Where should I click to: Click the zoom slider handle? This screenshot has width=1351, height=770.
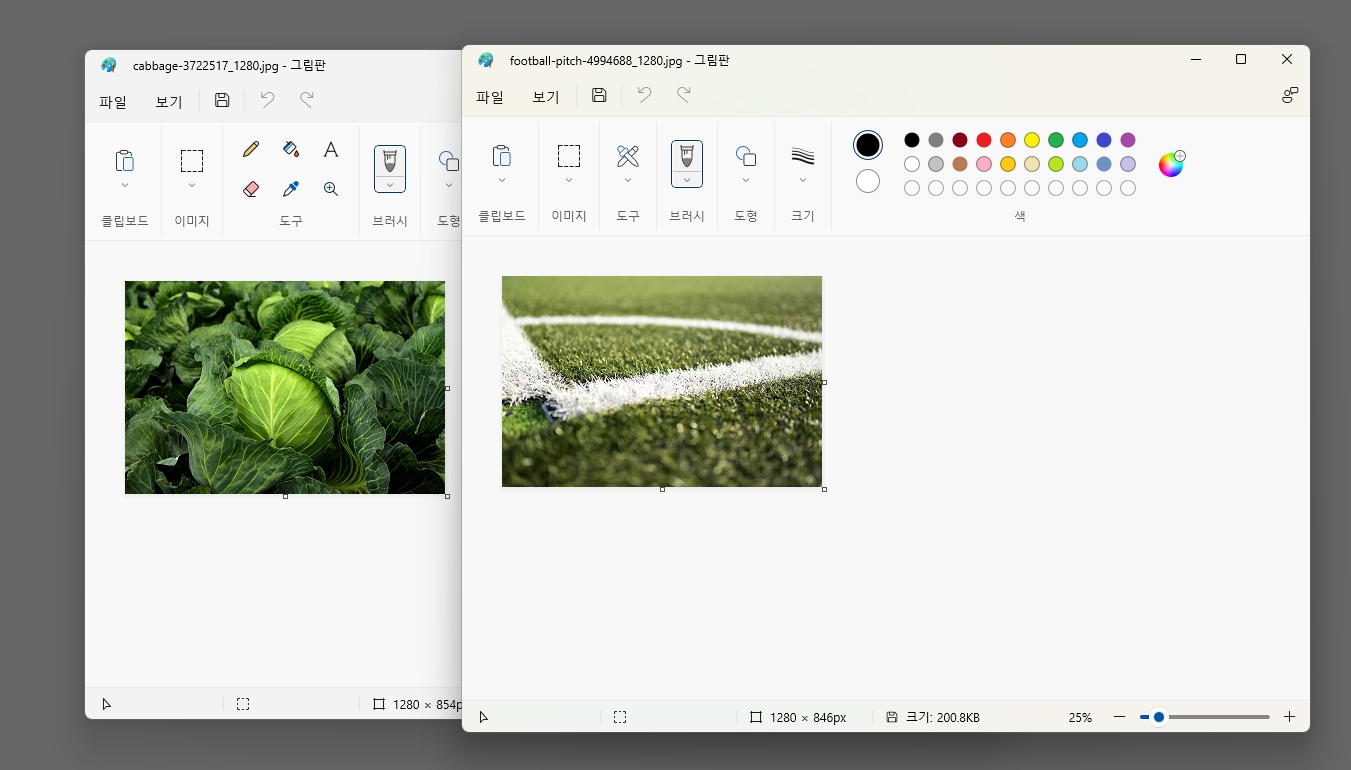pos(1158,717)
